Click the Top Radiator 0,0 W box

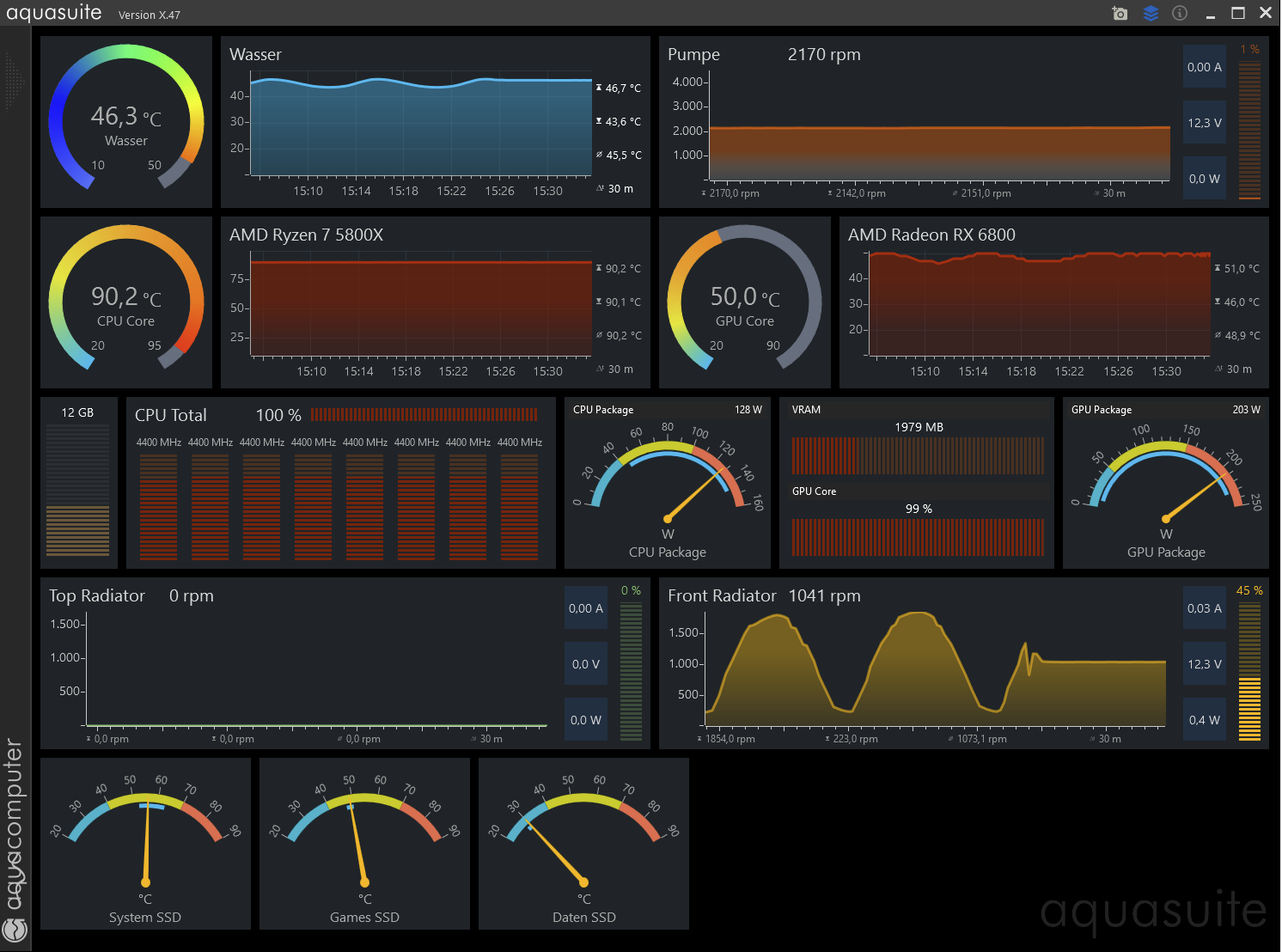point(585,720)
